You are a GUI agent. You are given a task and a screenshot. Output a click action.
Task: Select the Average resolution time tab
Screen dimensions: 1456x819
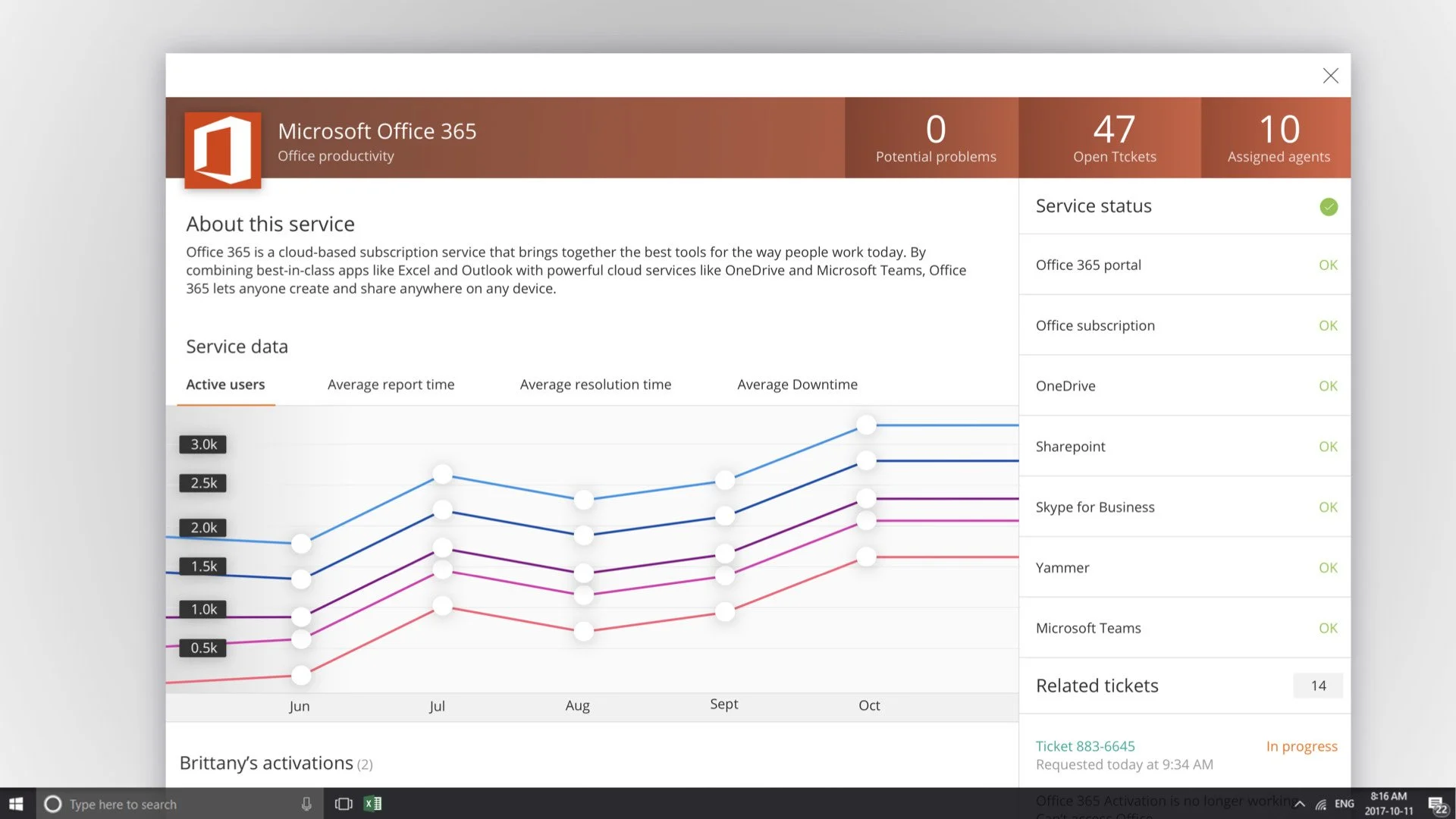(x=595, y=384)
